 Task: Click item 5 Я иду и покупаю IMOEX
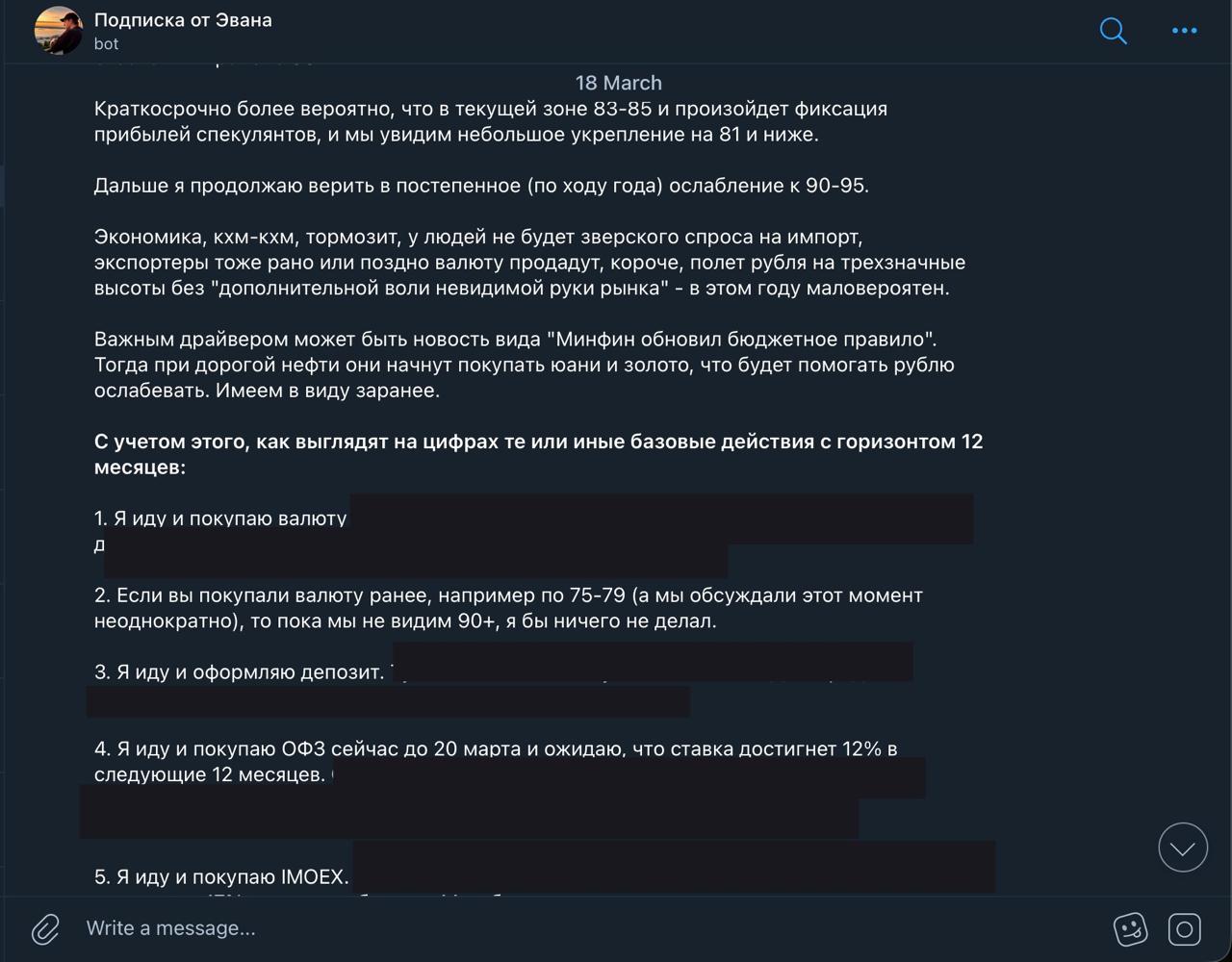click(221, 877)
